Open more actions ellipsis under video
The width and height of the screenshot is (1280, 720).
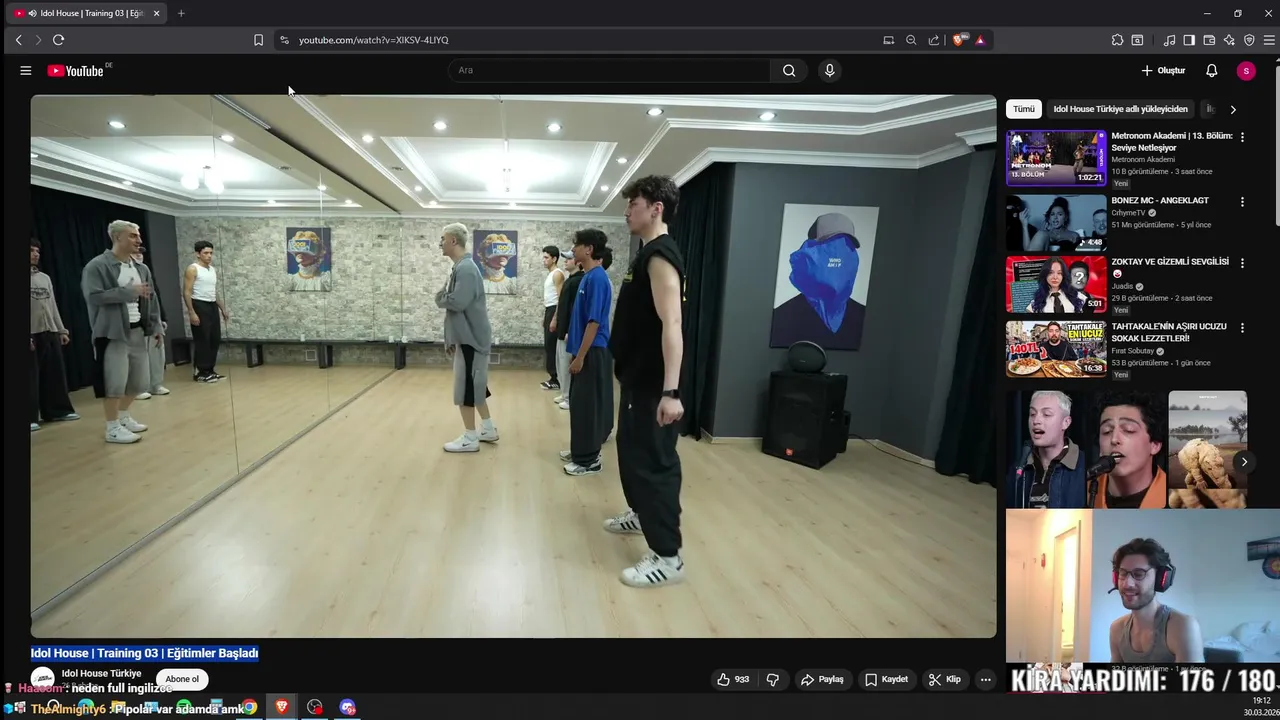[985, 679]
